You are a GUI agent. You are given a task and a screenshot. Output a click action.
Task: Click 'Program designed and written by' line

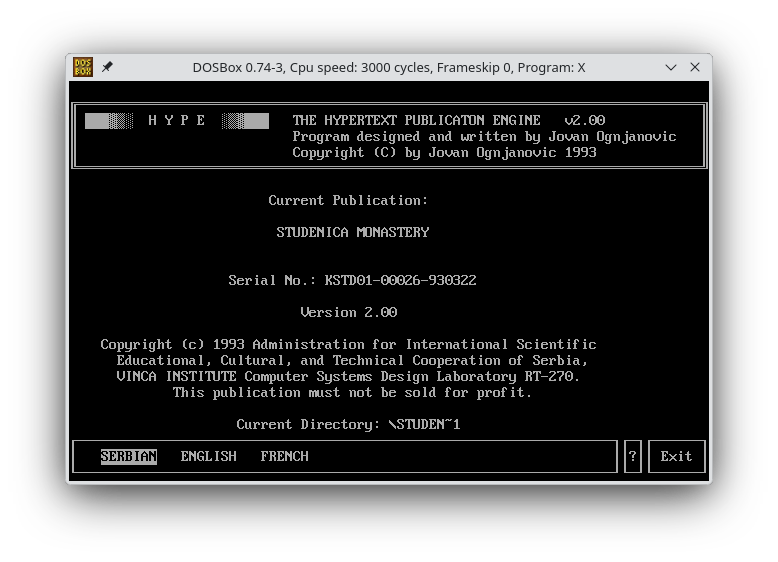pyautogui.click(x=484, y=136)
